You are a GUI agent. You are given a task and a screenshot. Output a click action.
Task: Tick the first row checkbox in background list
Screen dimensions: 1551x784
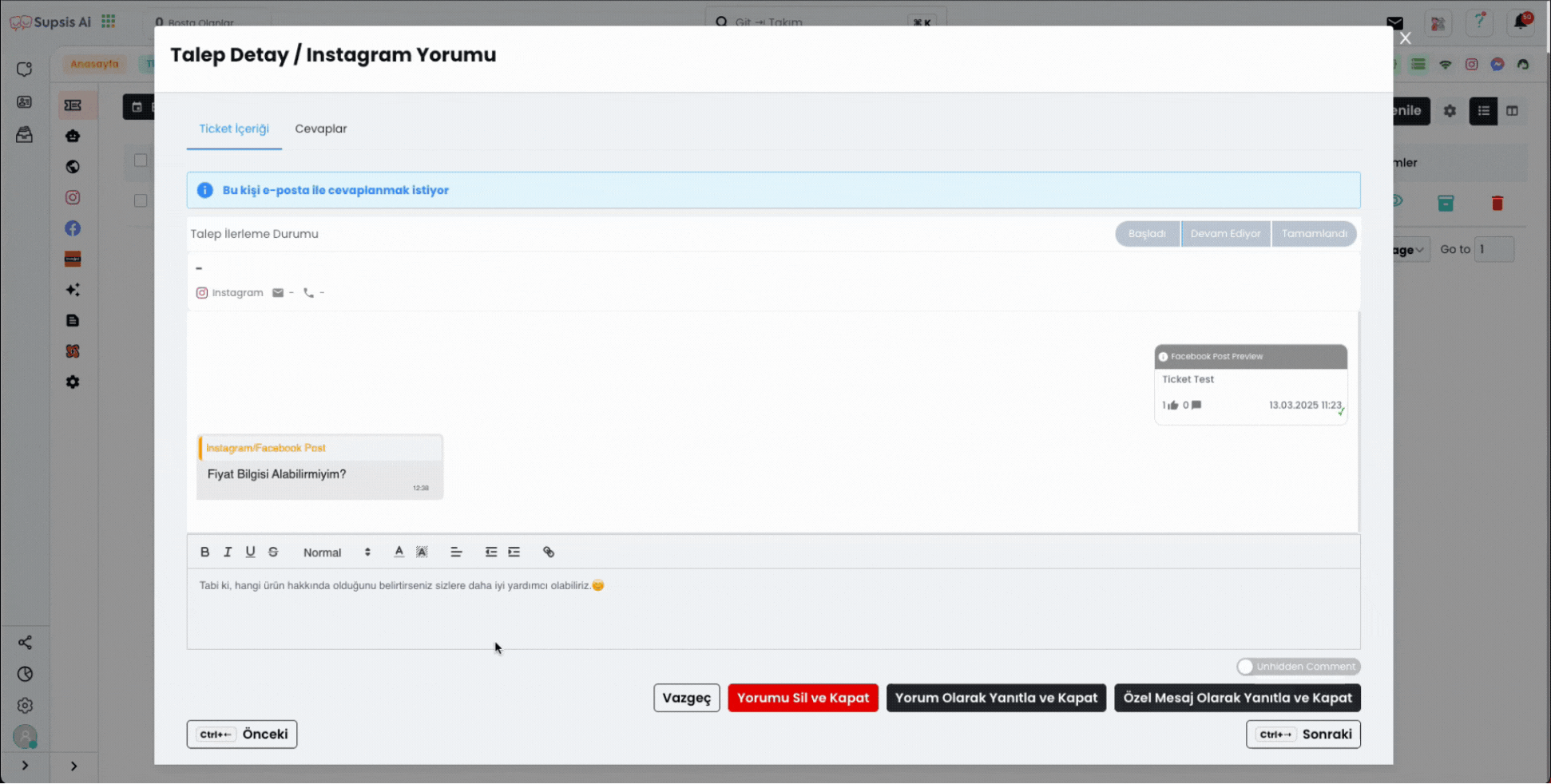point(141,160)
